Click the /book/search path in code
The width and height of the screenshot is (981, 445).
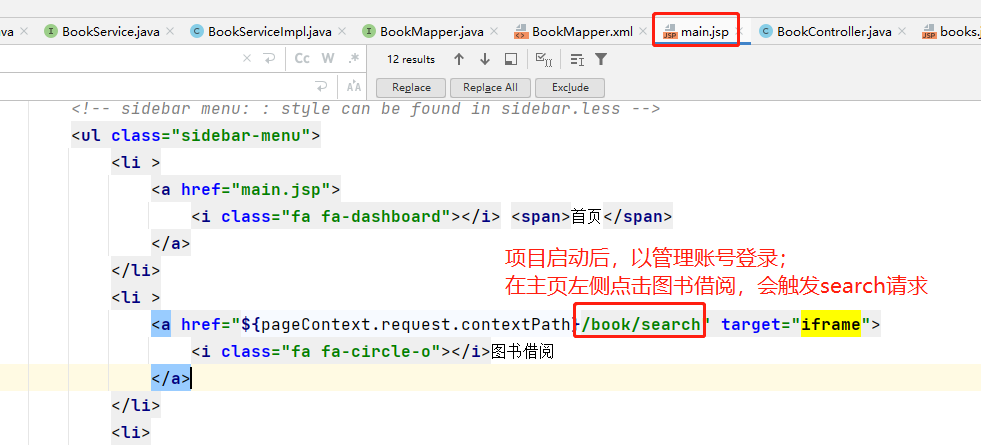[641, 324]
